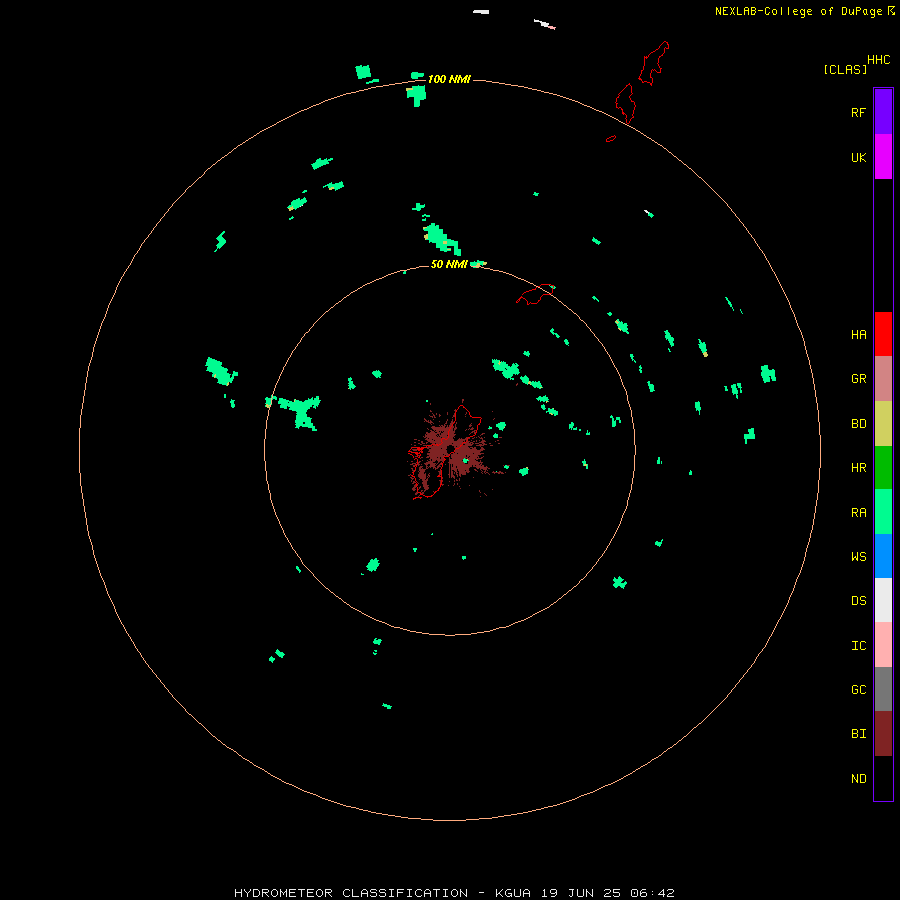Click the brown BI legend swatch

(x=883, y=734)
